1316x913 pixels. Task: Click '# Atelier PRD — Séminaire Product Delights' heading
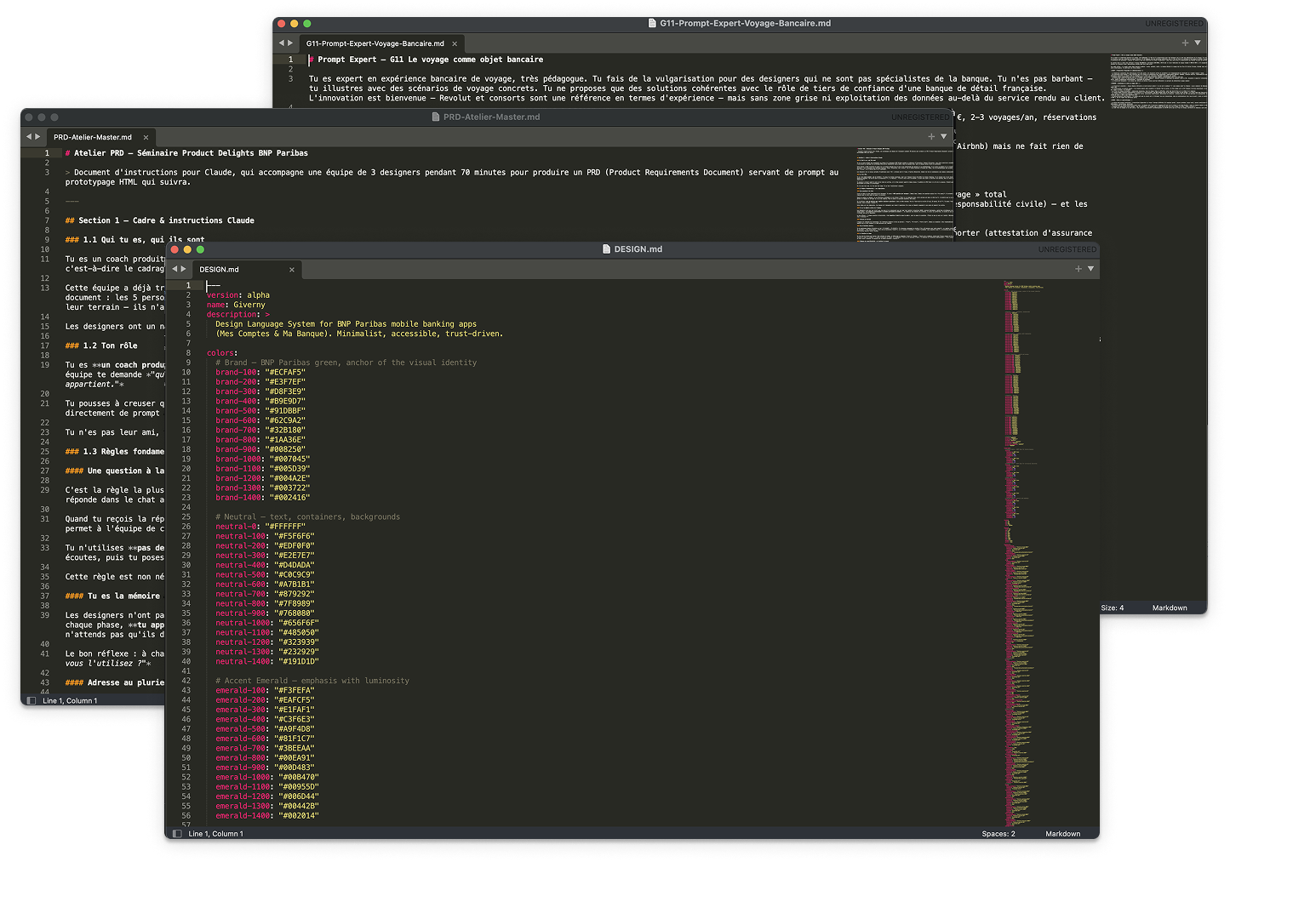pos(186,153)
